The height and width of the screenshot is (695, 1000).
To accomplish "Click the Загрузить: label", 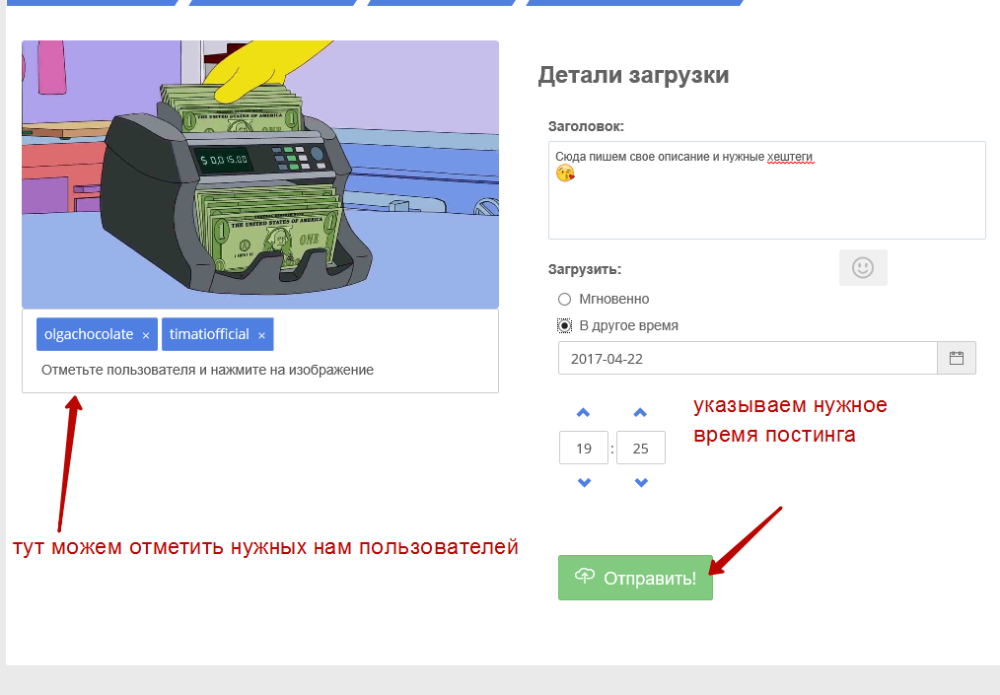I will point(585,269).
